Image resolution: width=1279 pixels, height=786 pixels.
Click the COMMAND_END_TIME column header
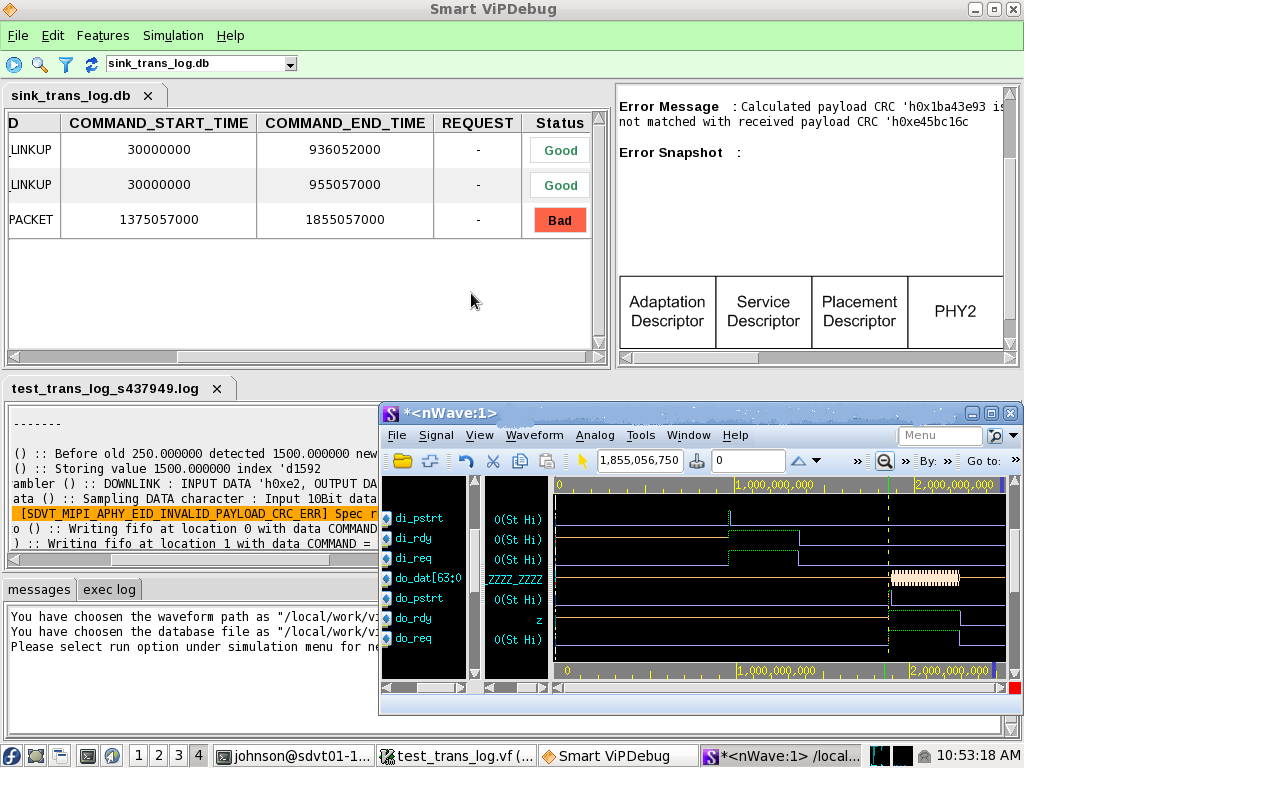345,123
